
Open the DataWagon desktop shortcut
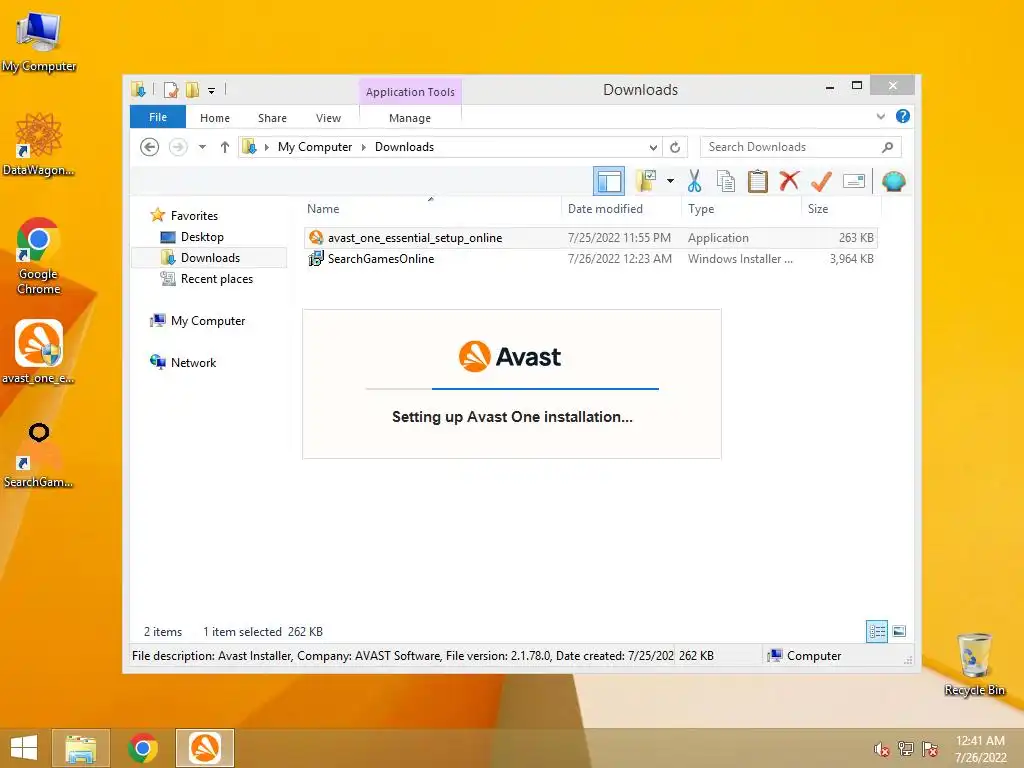click(39, 144)
